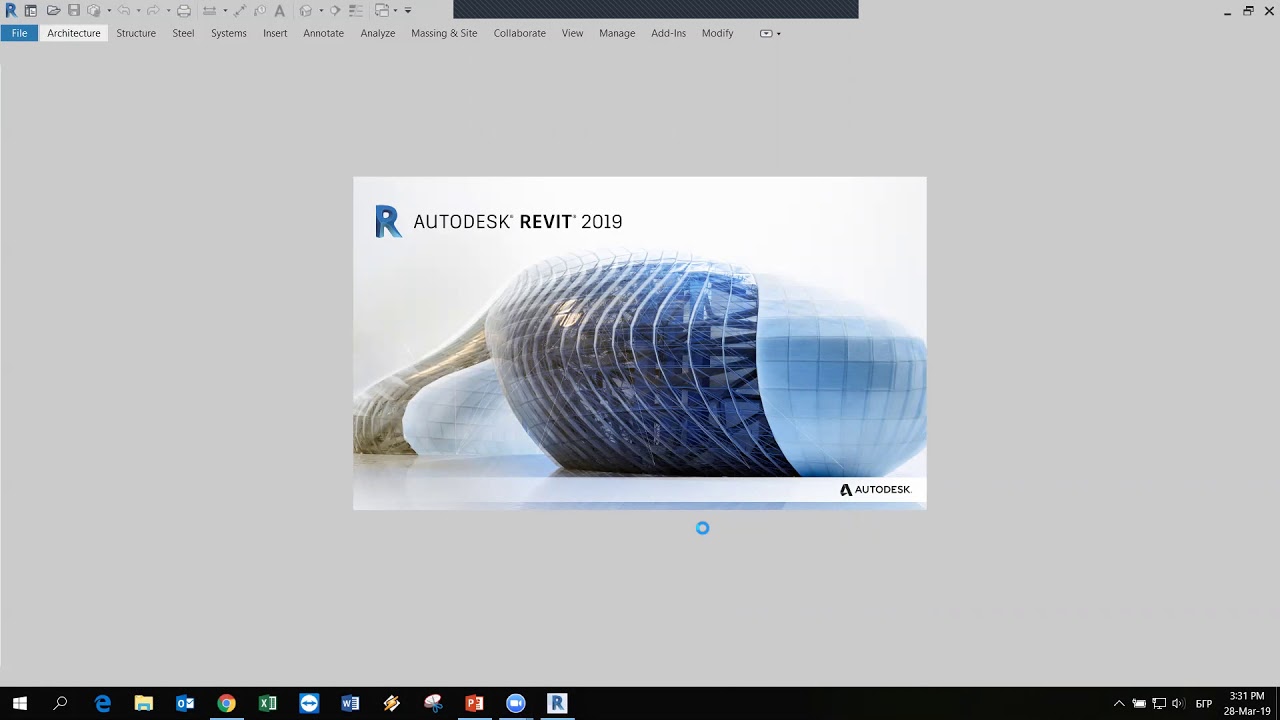1280x720 pixels.
Task: Open the Manage ribbon tab
Action: tap(617, 33)
